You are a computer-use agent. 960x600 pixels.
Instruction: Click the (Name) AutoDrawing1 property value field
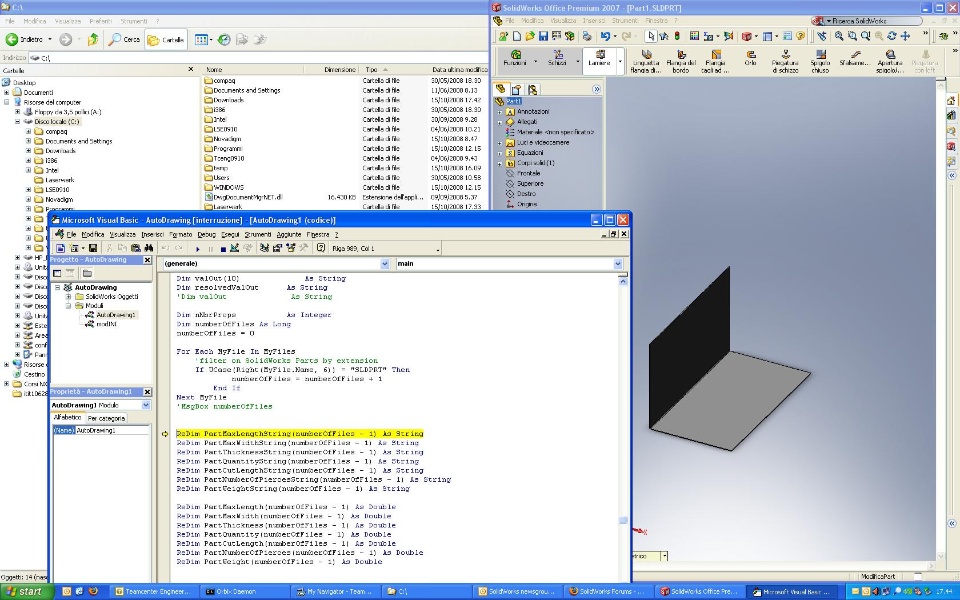112,430
